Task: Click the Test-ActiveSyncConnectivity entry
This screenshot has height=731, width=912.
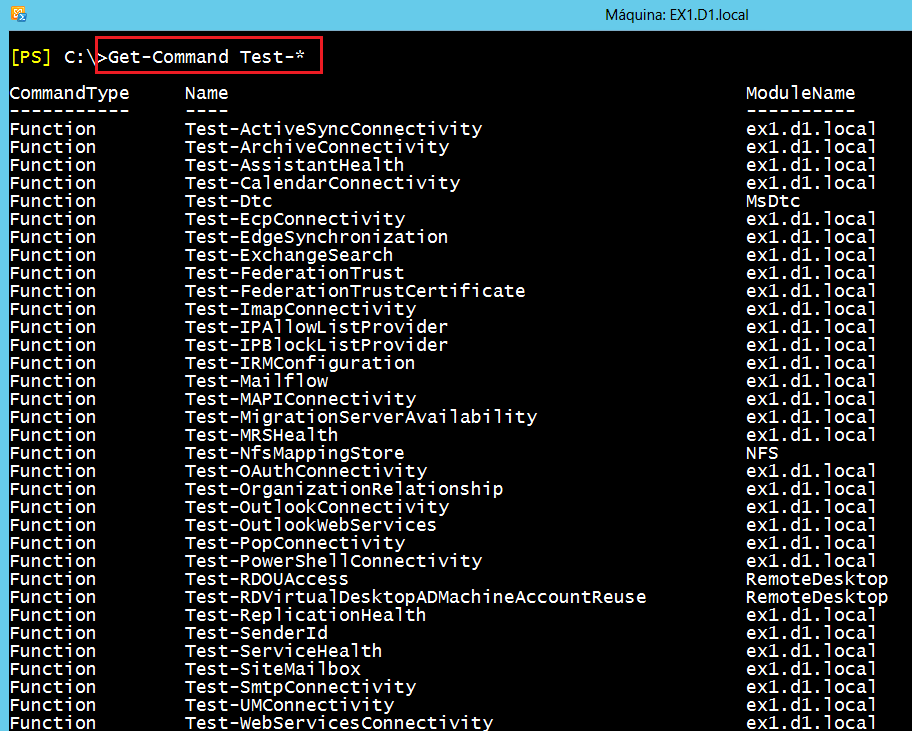Action: point(333,128)
